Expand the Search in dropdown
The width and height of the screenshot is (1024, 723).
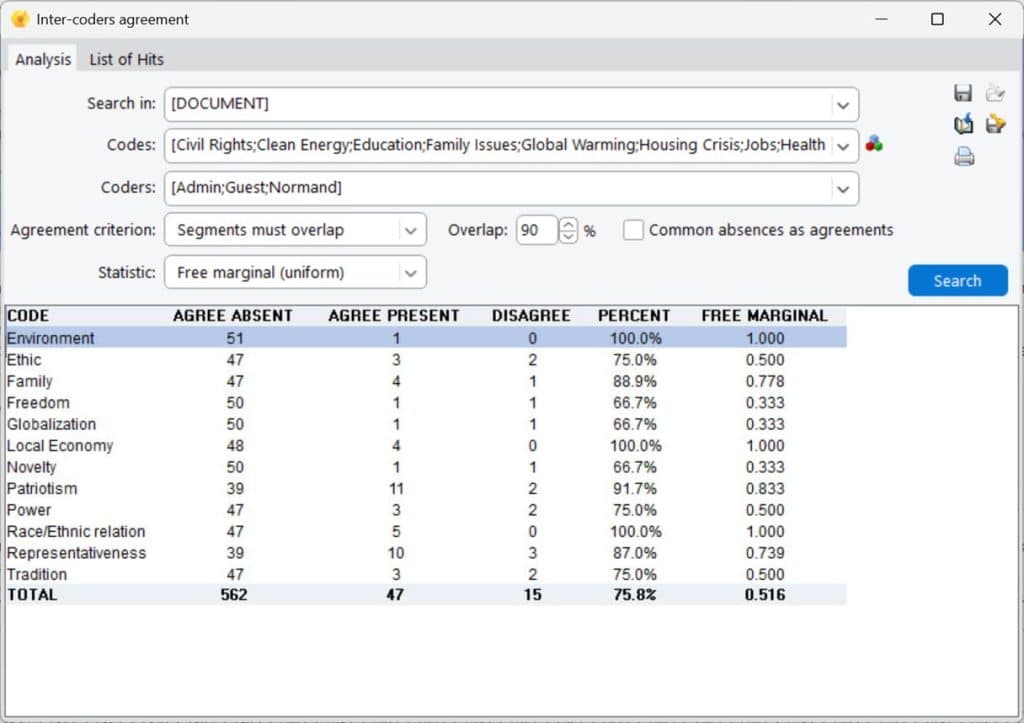[x=843, y=104]
